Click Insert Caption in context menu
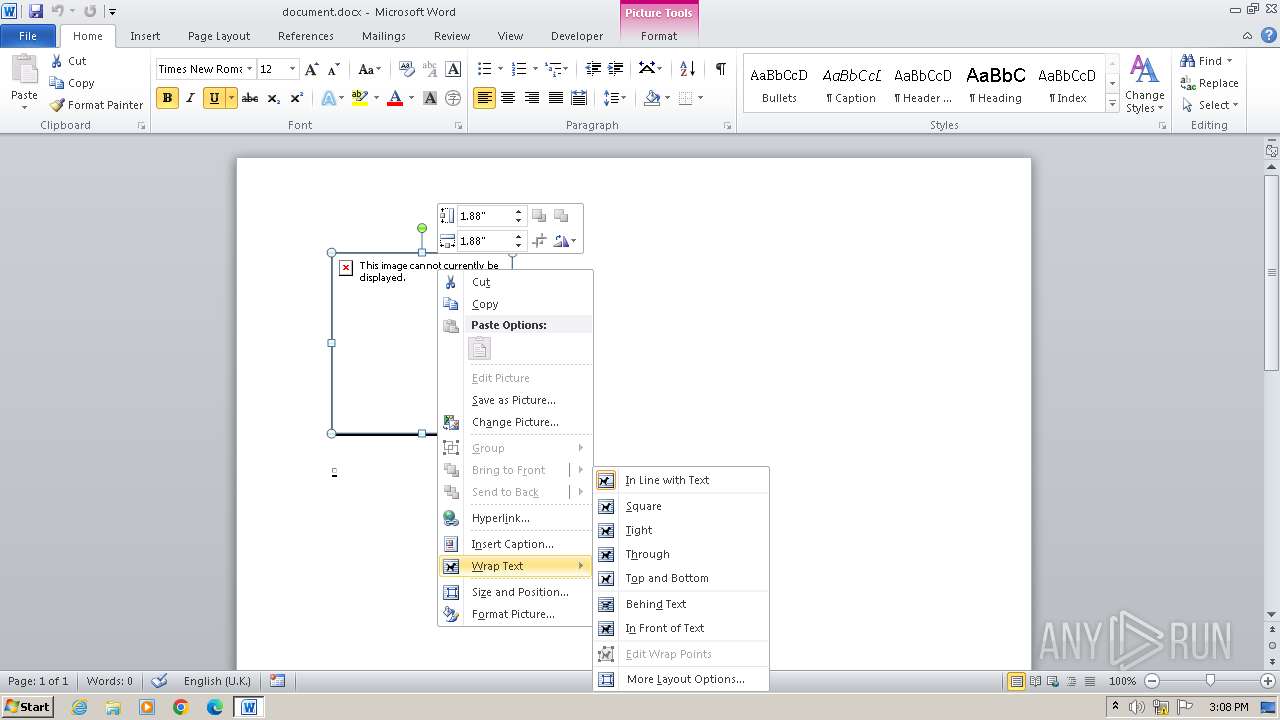 coord(516,544)
